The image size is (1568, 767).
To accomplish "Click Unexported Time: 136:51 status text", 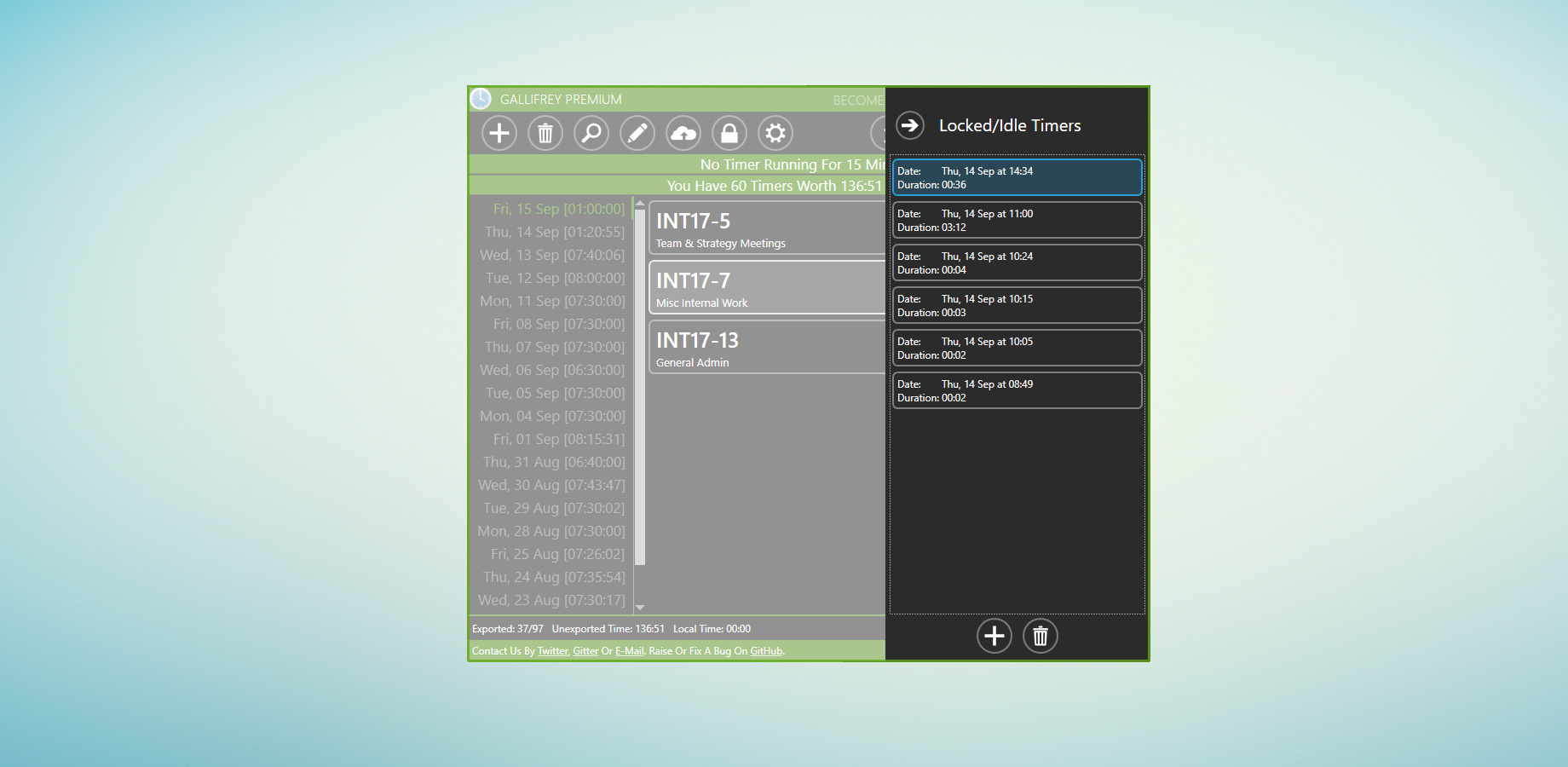I will 608,629.
